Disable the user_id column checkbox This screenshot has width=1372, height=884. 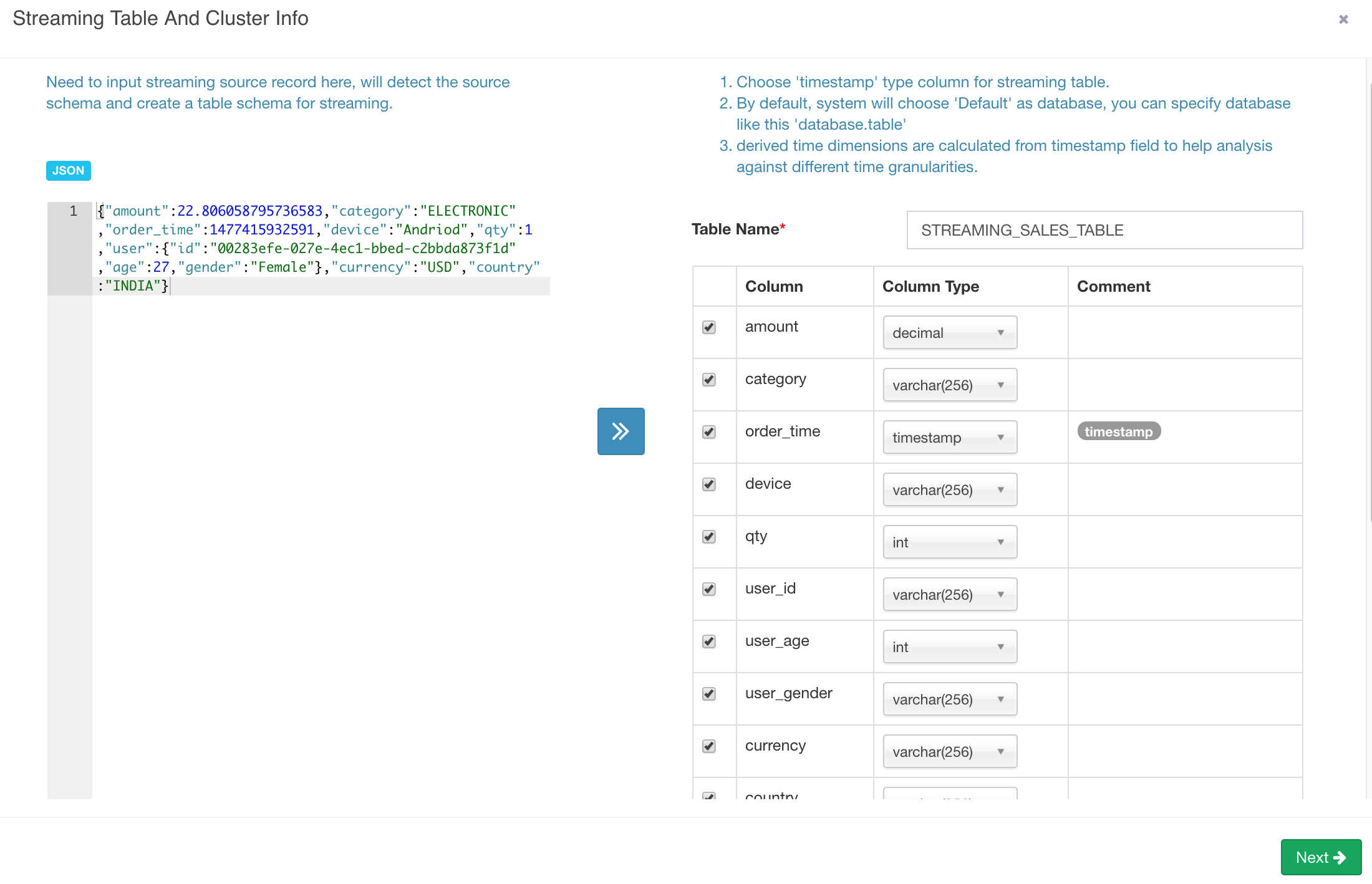(709, 589)
